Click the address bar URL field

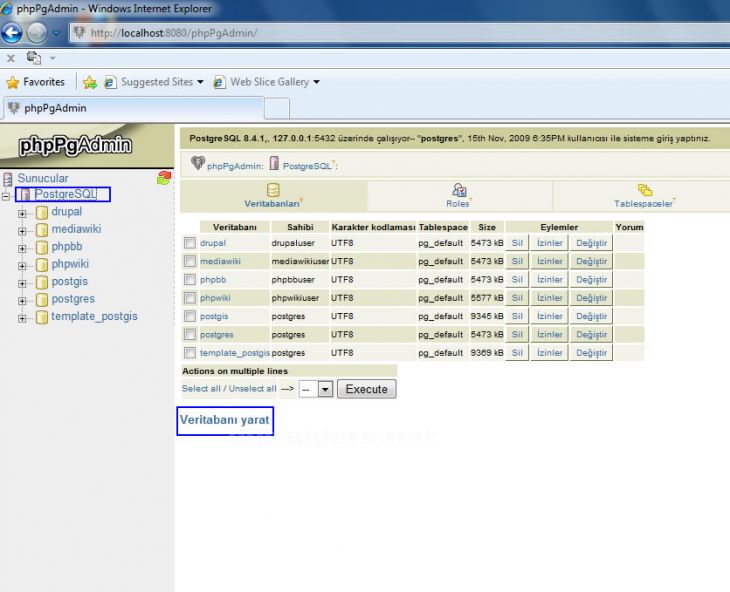(x=400, y=33)
